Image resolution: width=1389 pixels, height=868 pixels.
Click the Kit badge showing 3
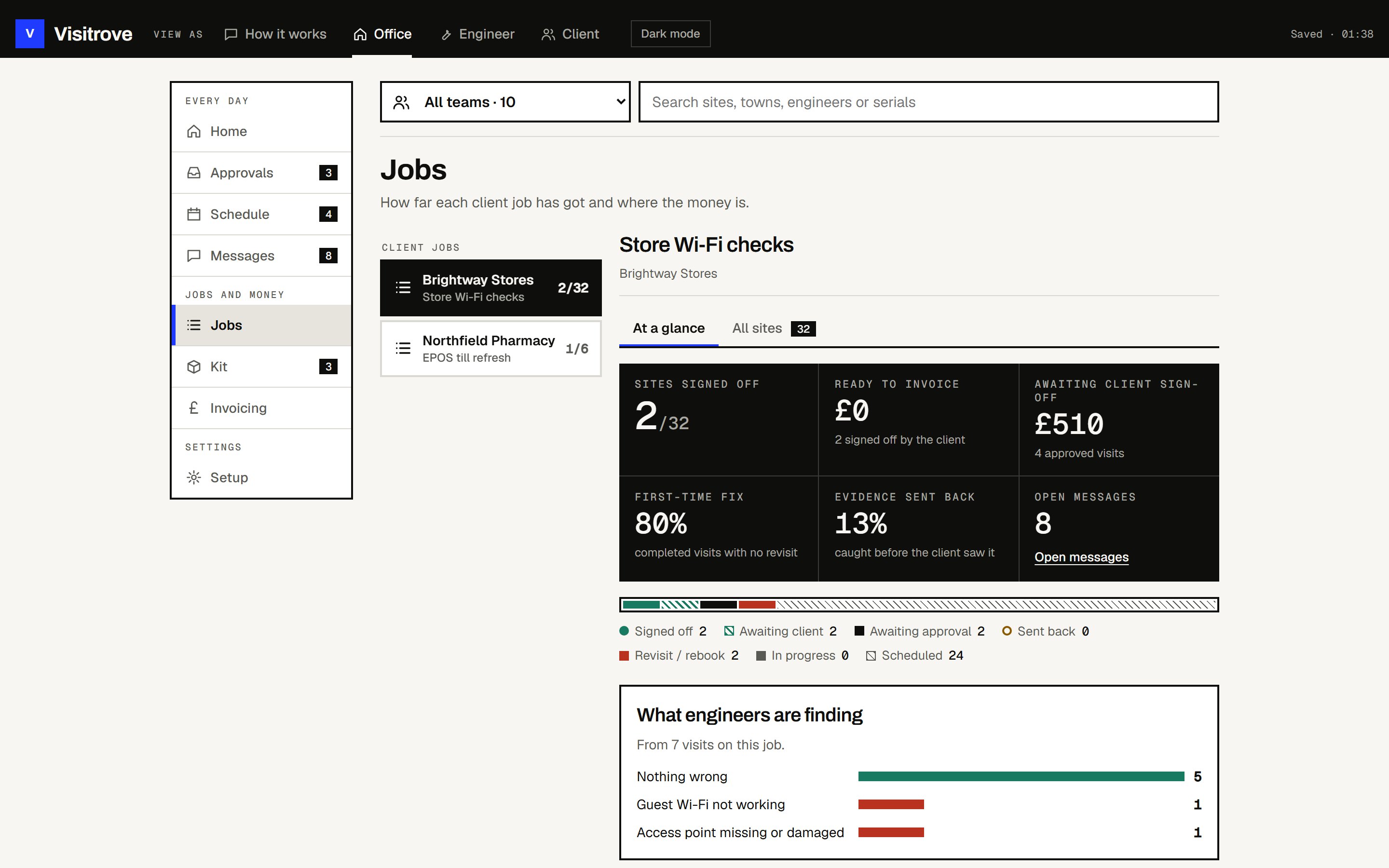point(328,366)
